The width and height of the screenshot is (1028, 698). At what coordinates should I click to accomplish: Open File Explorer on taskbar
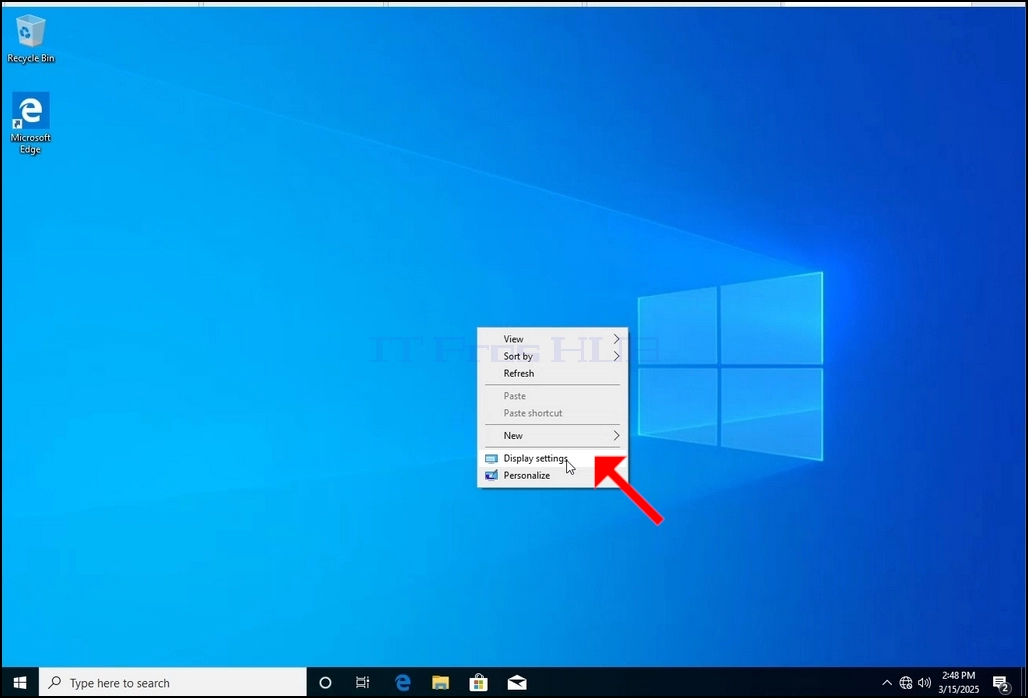coord(441,683)
